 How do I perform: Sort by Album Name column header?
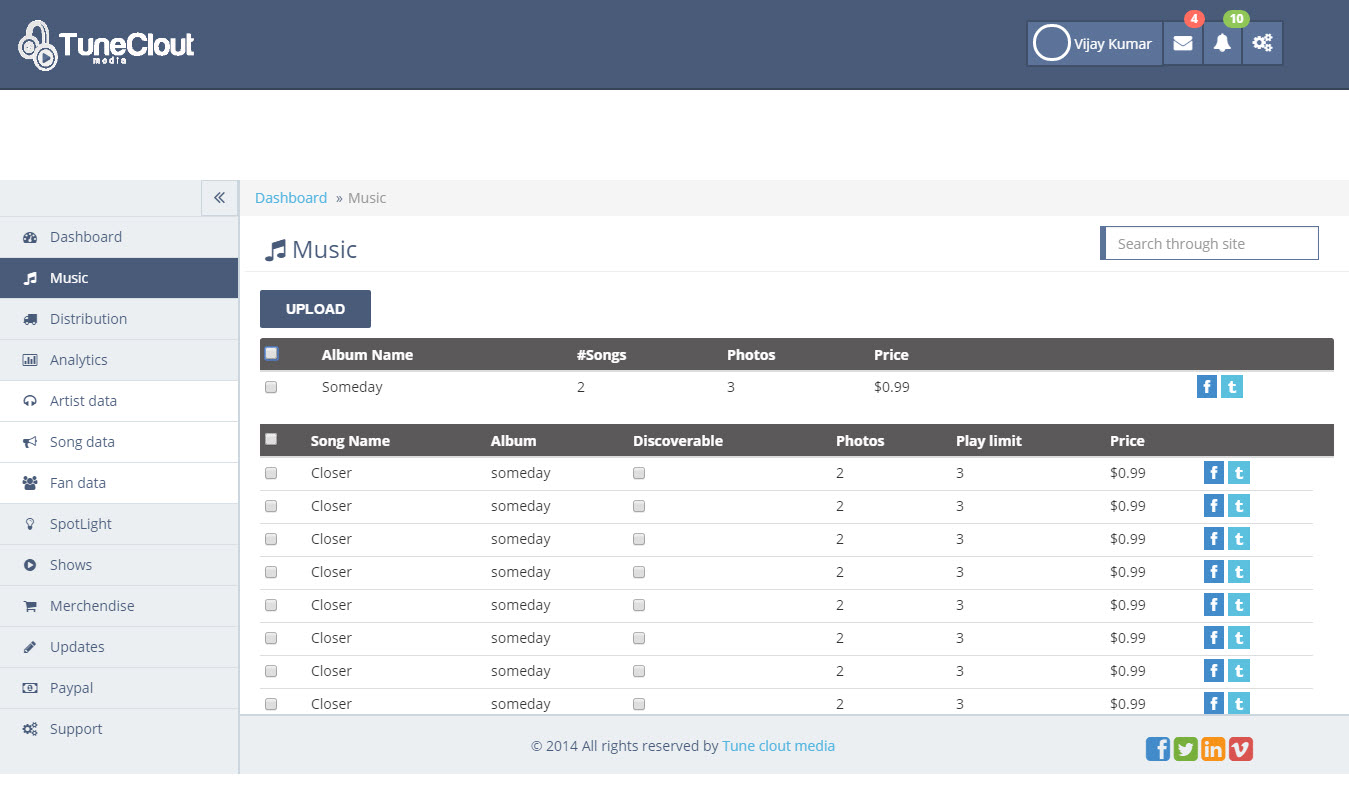point(367,355)
